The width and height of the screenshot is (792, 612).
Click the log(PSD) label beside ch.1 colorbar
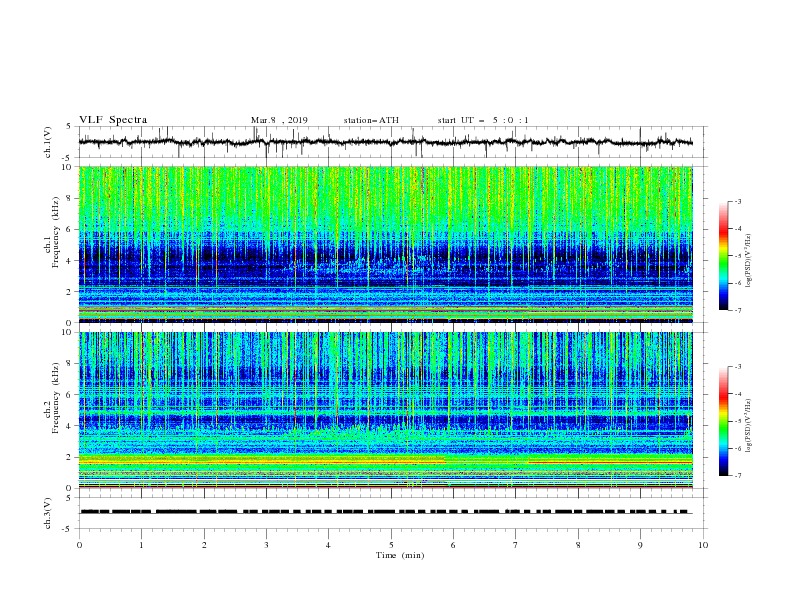748,261
